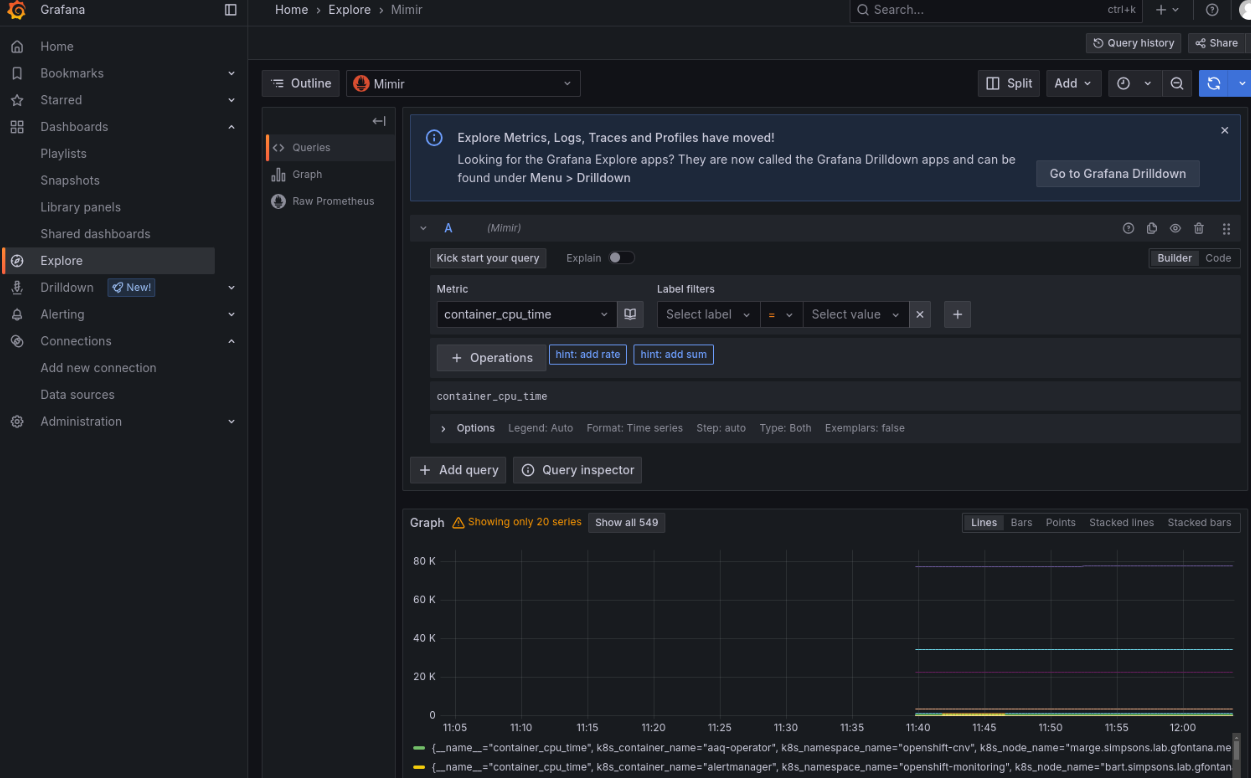Screen dimensions: 1251x778
Task: Remove the label filter X icon
Action: click(921, 314)
